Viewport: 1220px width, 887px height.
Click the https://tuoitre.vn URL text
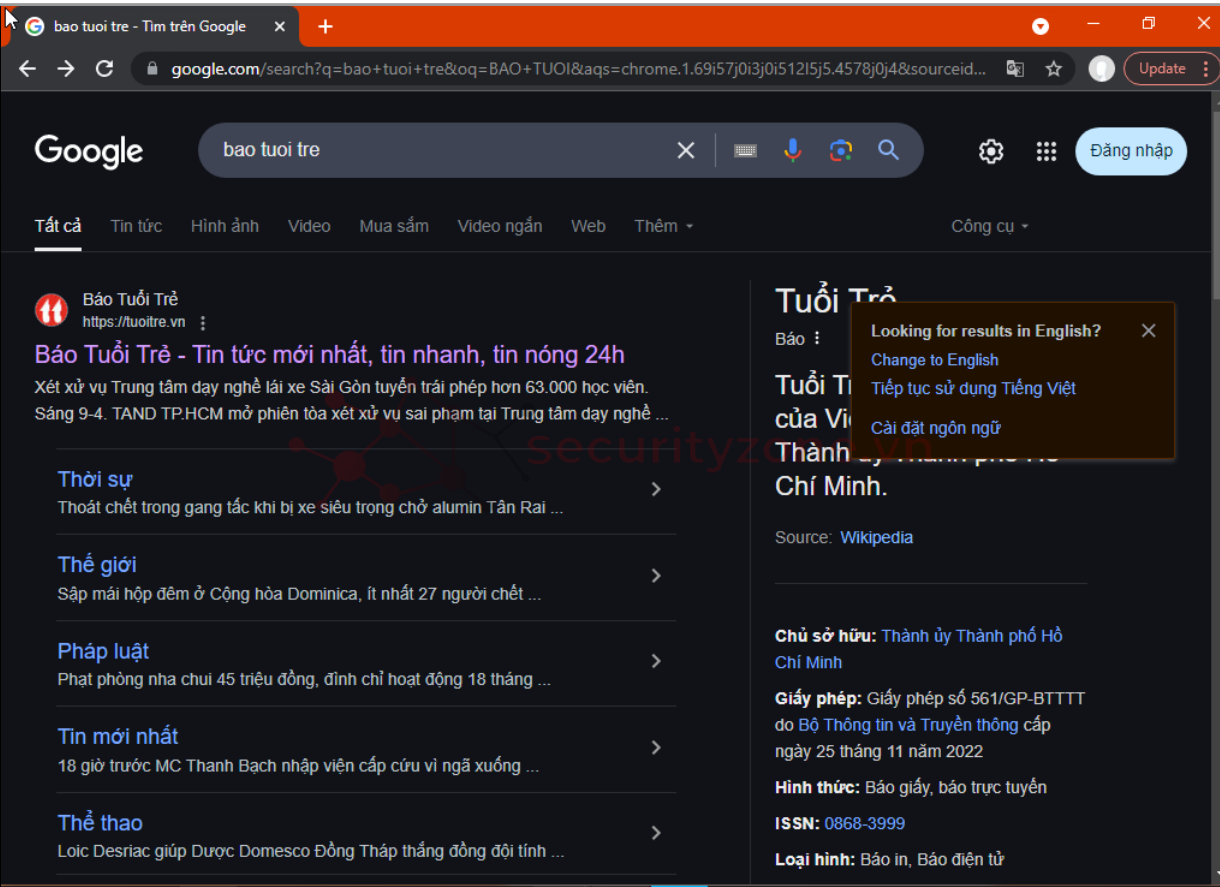pos(134,322)
